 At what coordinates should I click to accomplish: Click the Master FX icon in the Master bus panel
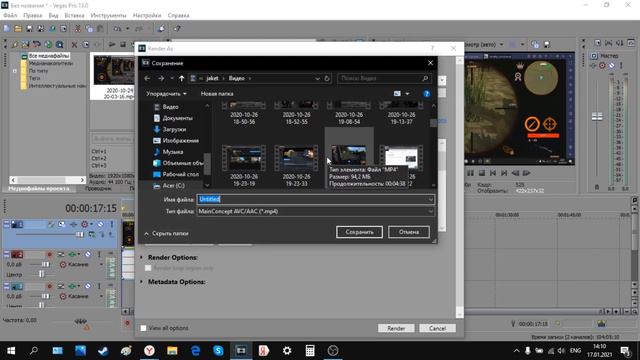click(594, 65)
